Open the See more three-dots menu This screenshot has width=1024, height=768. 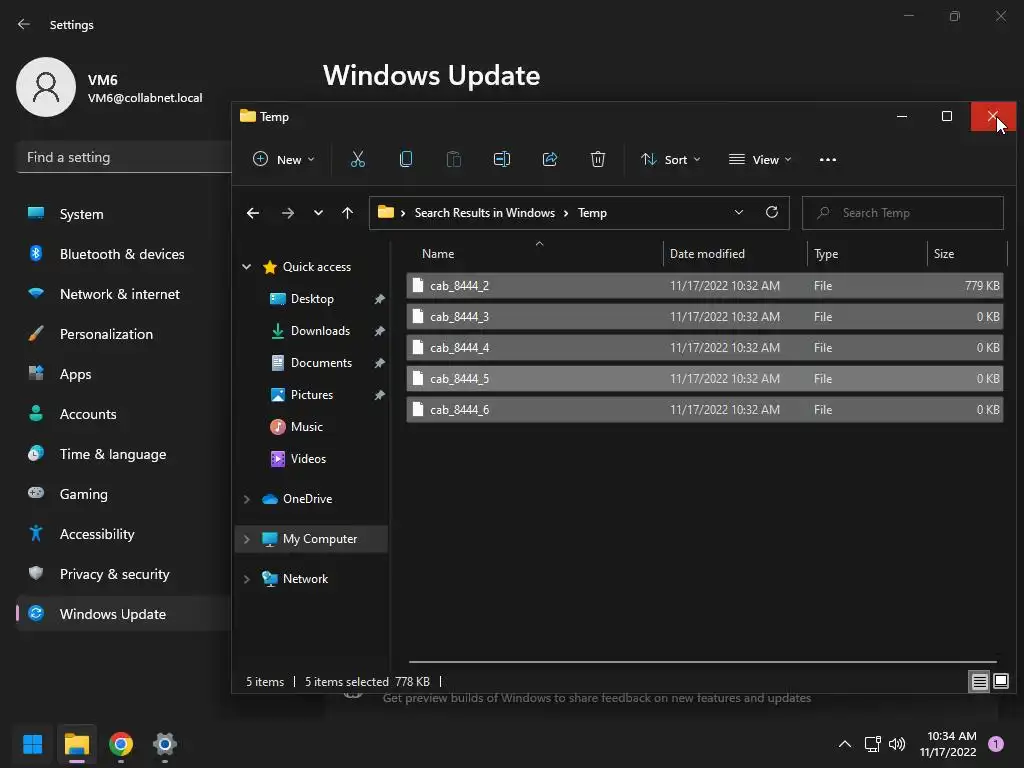[827, 159]
